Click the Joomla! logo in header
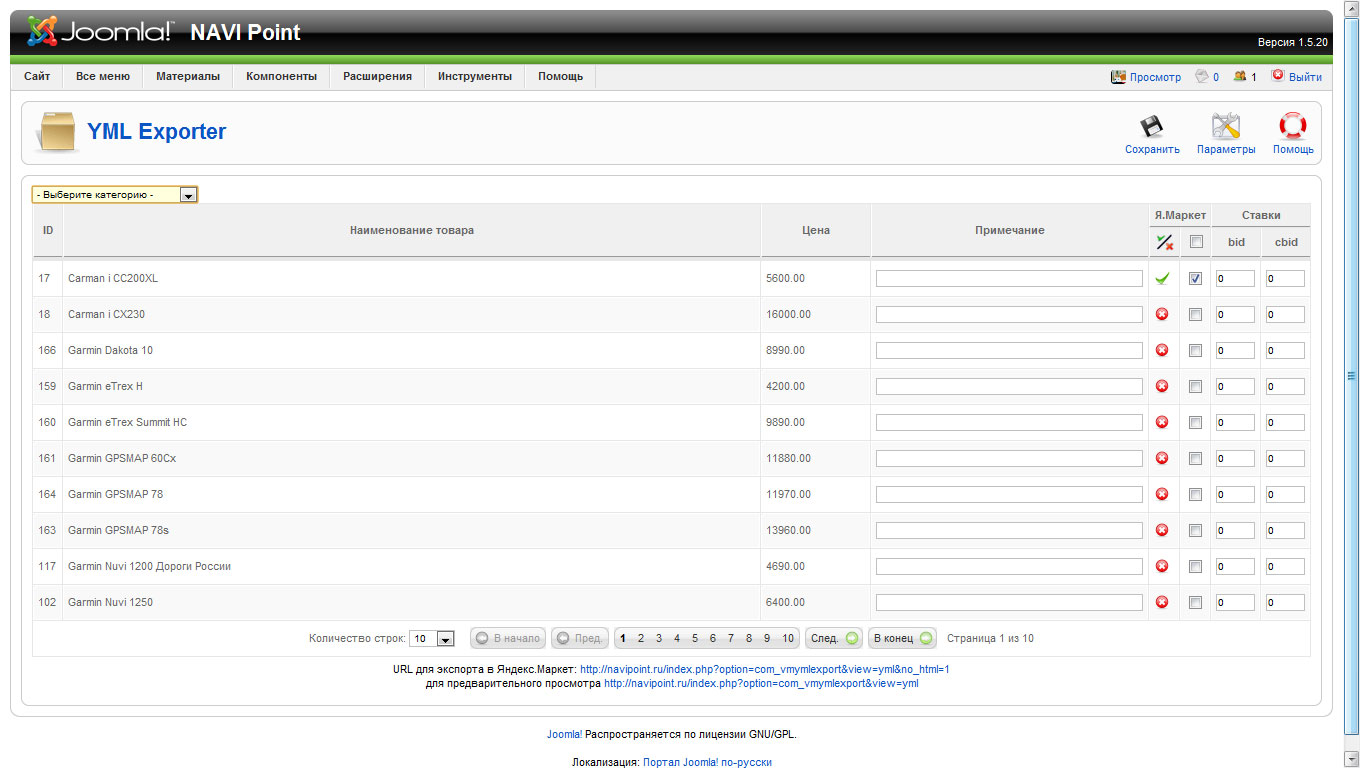 coord(100,32)
